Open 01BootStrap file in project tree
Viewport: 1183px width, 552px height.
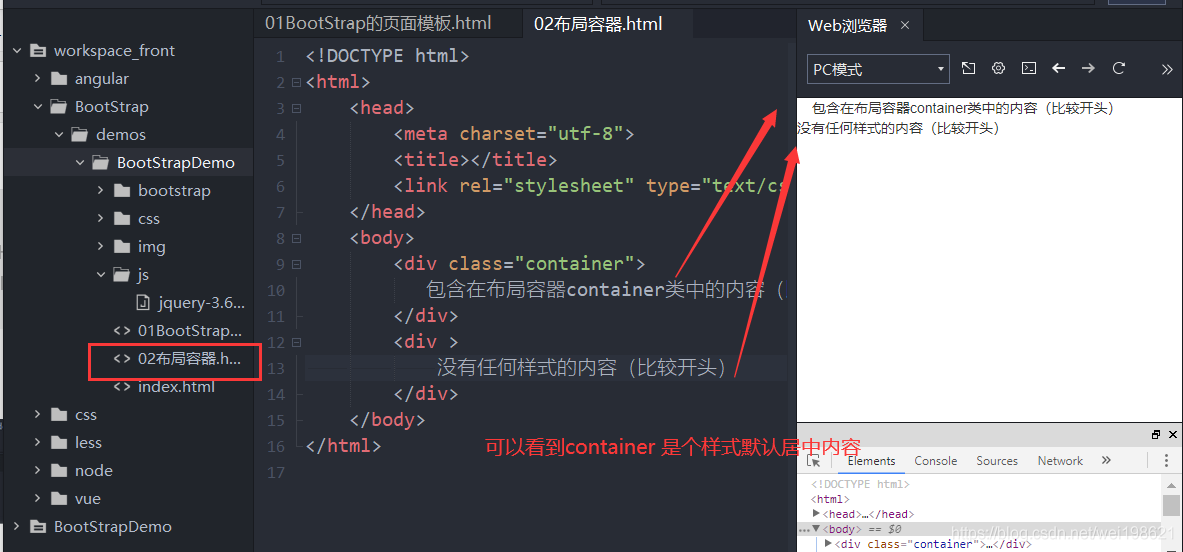[189, 330]
